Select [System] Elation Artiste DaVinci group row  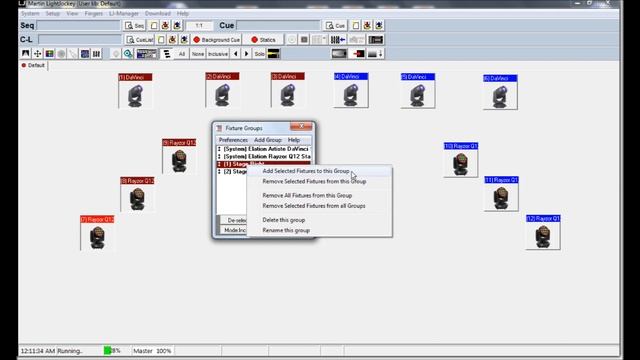point(264,149)
